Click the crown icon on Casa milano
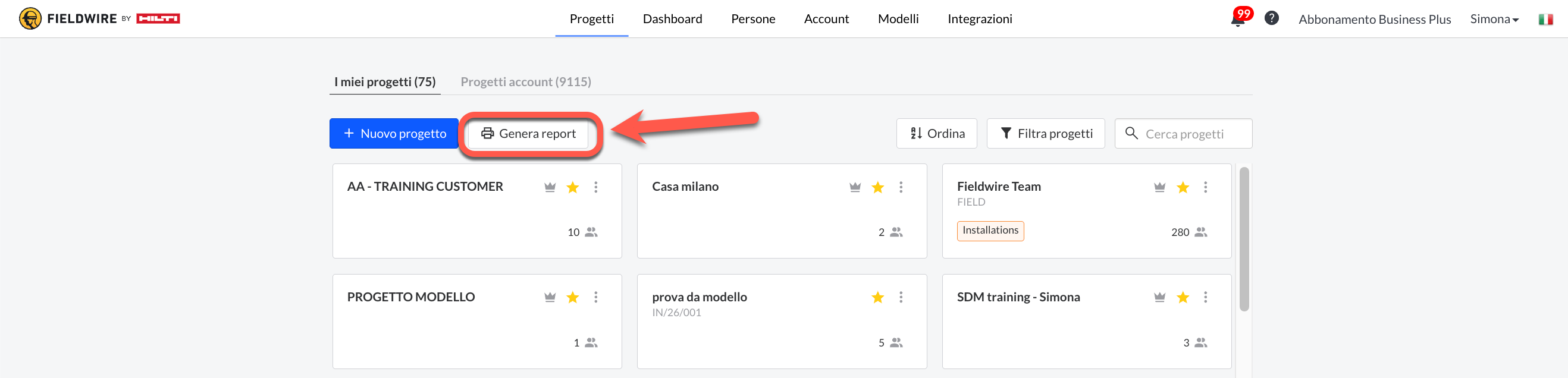Screen dimensions: 1568x378 coord(855,187)
